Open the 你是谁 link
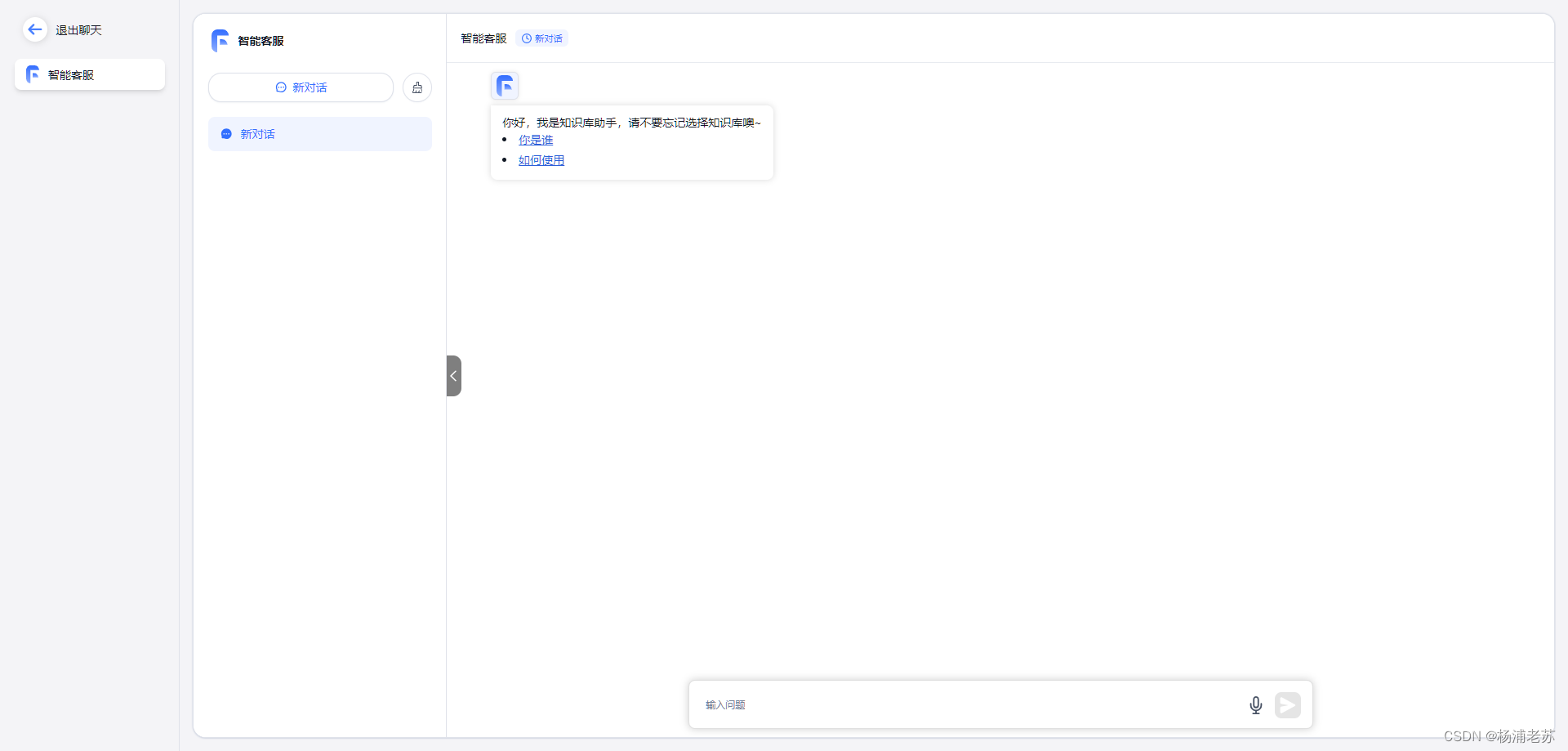The width and height of the screenshot is (1568, 751). tap(536, 140)
